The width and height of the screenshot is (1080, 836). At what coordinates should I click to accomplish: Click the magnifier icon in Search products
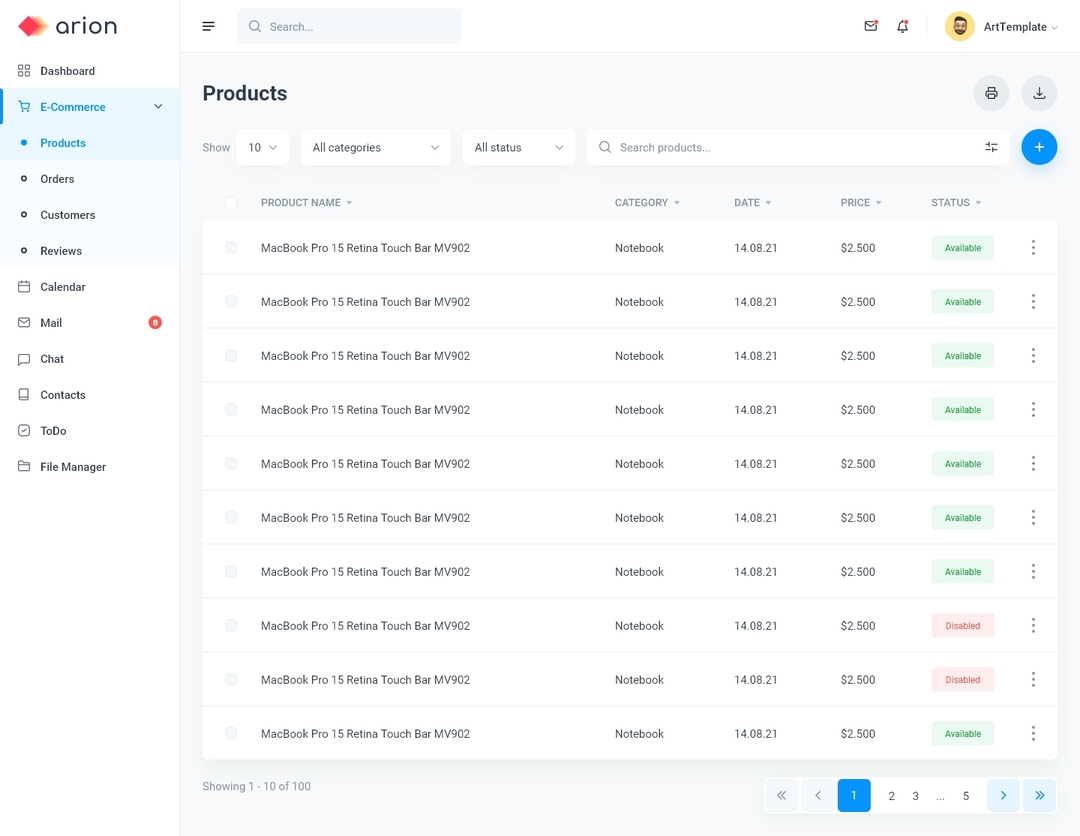coord(605,147)
